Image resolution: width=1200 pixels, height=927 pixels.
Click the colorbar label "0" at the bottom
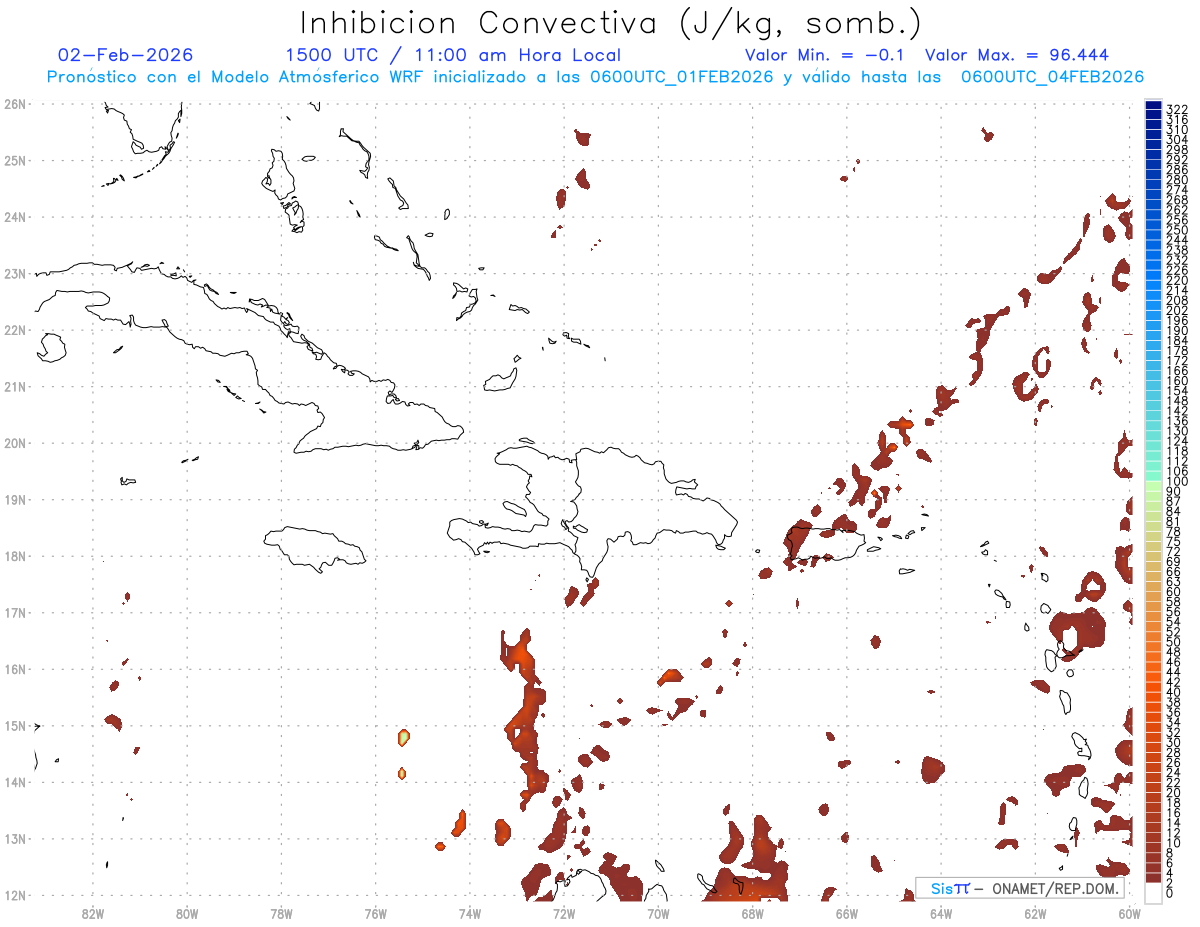pos(1170,893)
